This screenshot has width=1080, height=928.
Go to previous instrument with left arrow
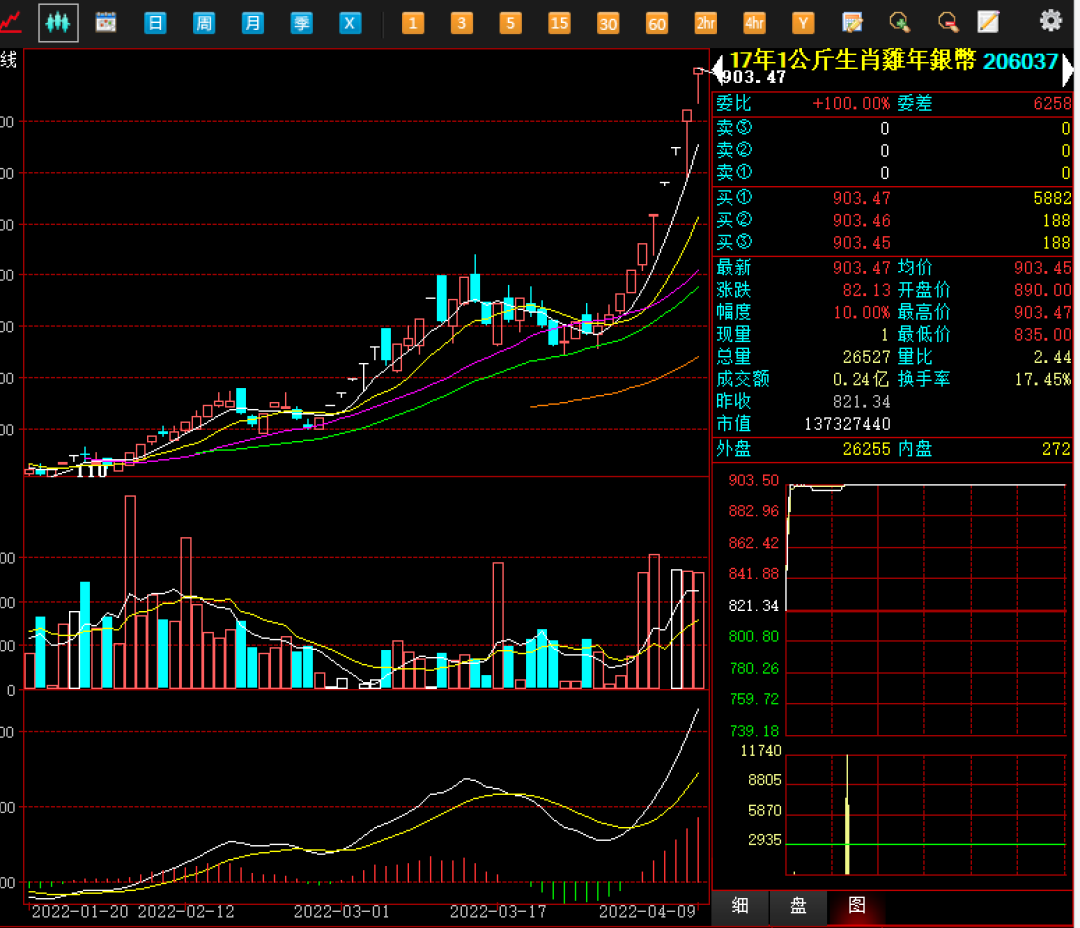pyautogui.click(x=718, y=70)
